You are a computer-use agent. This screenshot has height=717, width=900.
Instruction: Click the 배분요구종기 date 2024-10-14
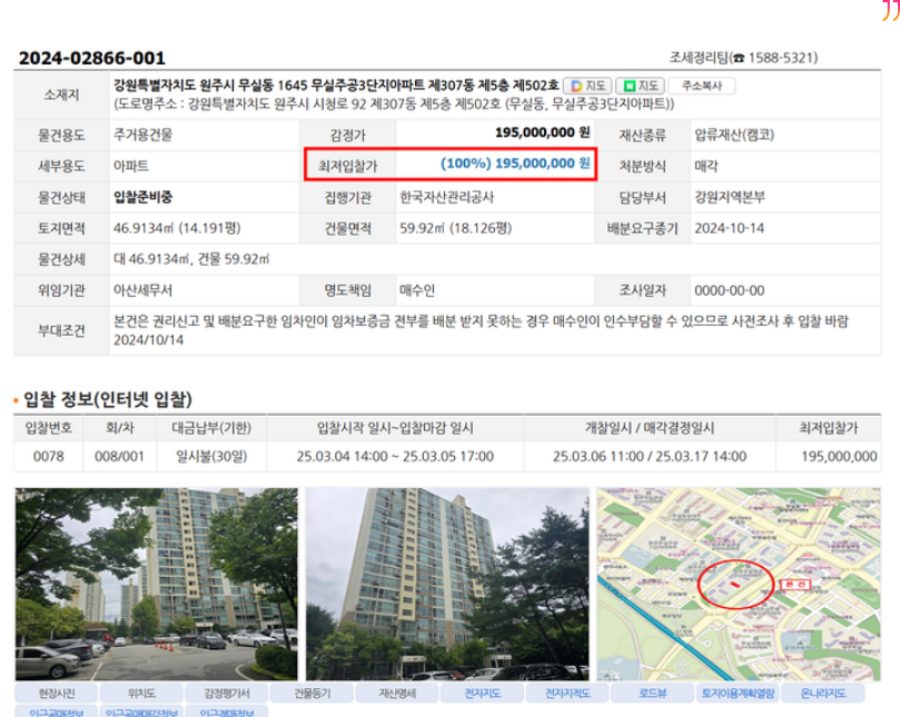coord(729,228)
